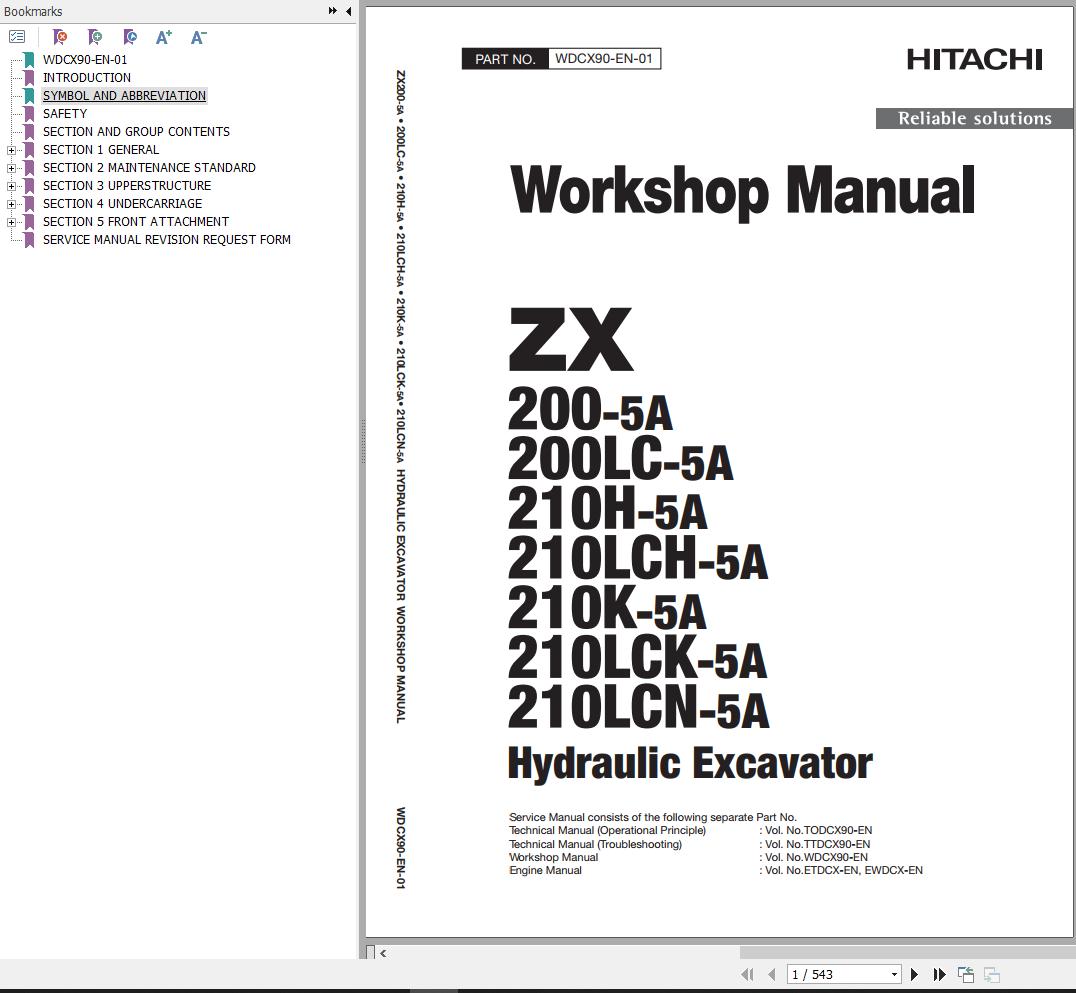Click the scroll-left arrow under the page
The width and height of the screenshot is (1076, 993).
tap(383, 953)
